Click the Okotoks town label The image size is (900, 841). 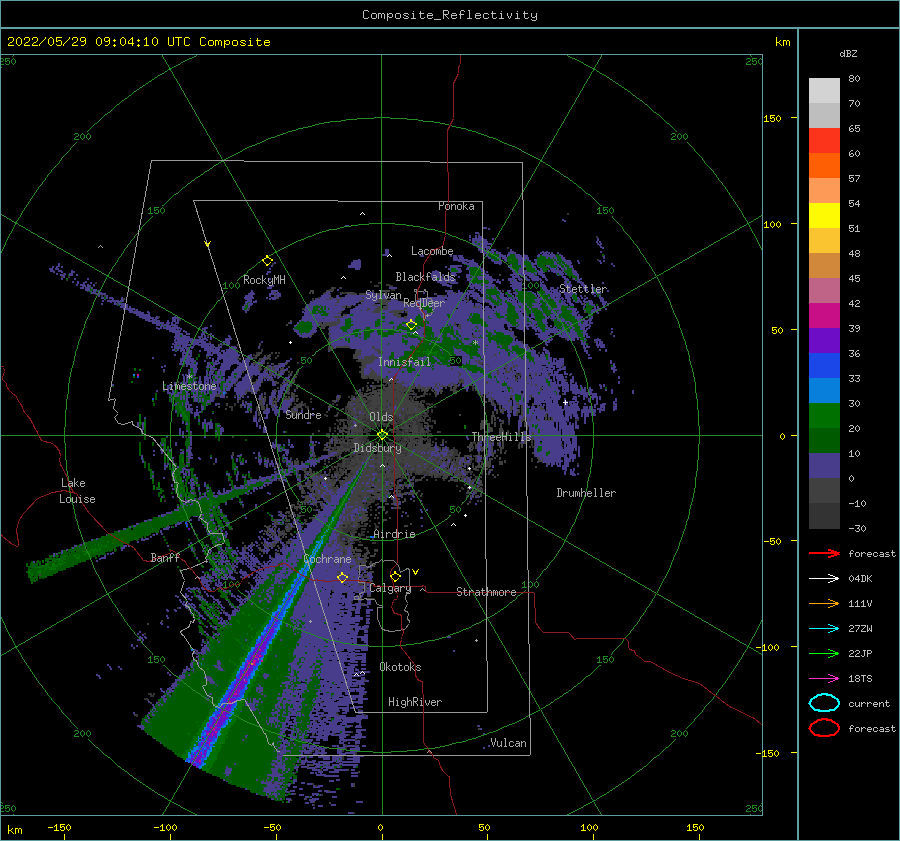[x=400, y=667]
